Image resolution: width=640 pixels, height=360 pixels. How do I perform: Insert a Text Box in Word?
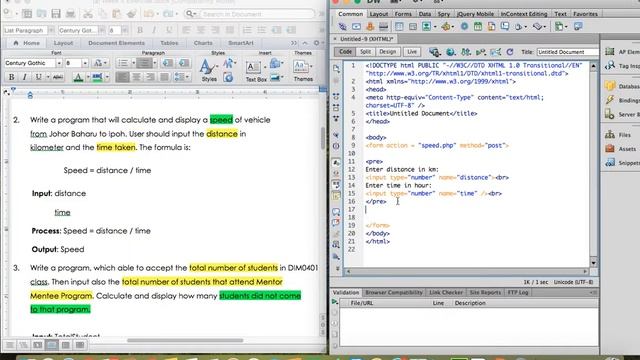click(256, 71)
